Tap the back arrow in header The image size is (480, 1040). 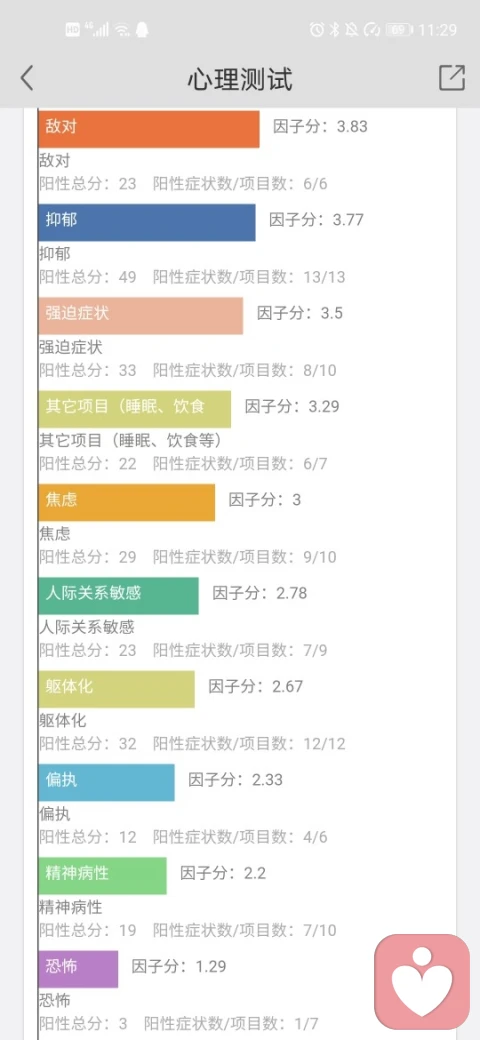[x=27, y=78]
